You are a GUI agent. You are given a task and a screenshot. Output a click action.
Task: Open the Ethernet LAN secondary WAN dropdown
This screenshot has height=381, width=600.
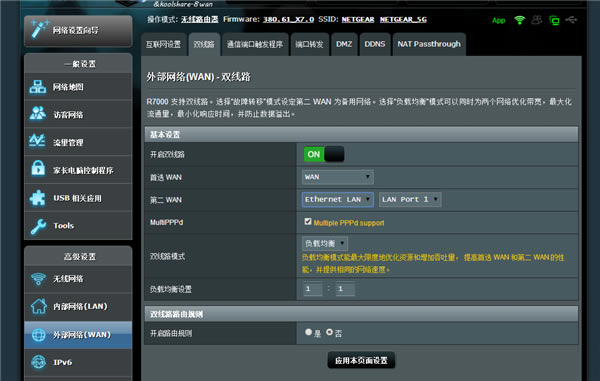338,199
